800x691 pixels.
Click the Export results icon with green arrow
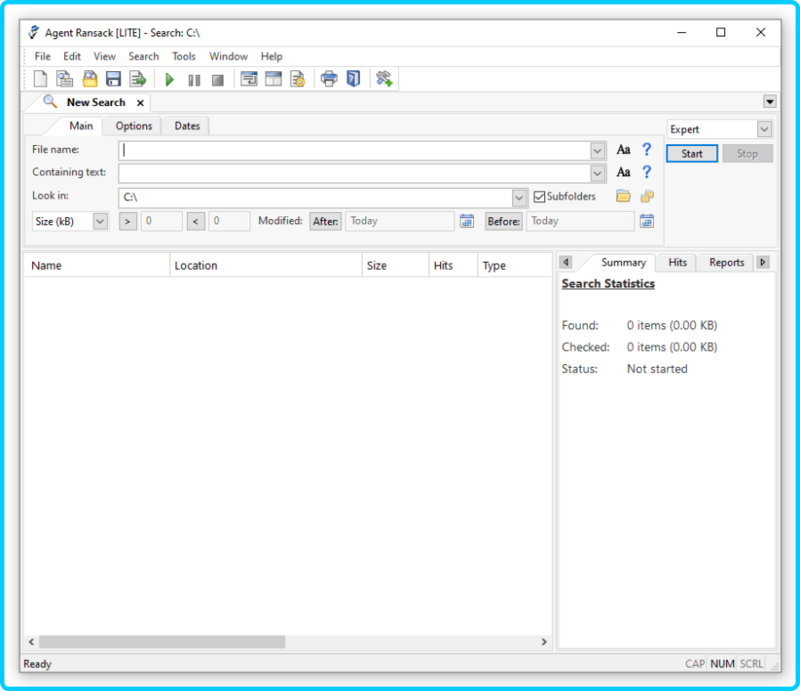pos(138,79)
